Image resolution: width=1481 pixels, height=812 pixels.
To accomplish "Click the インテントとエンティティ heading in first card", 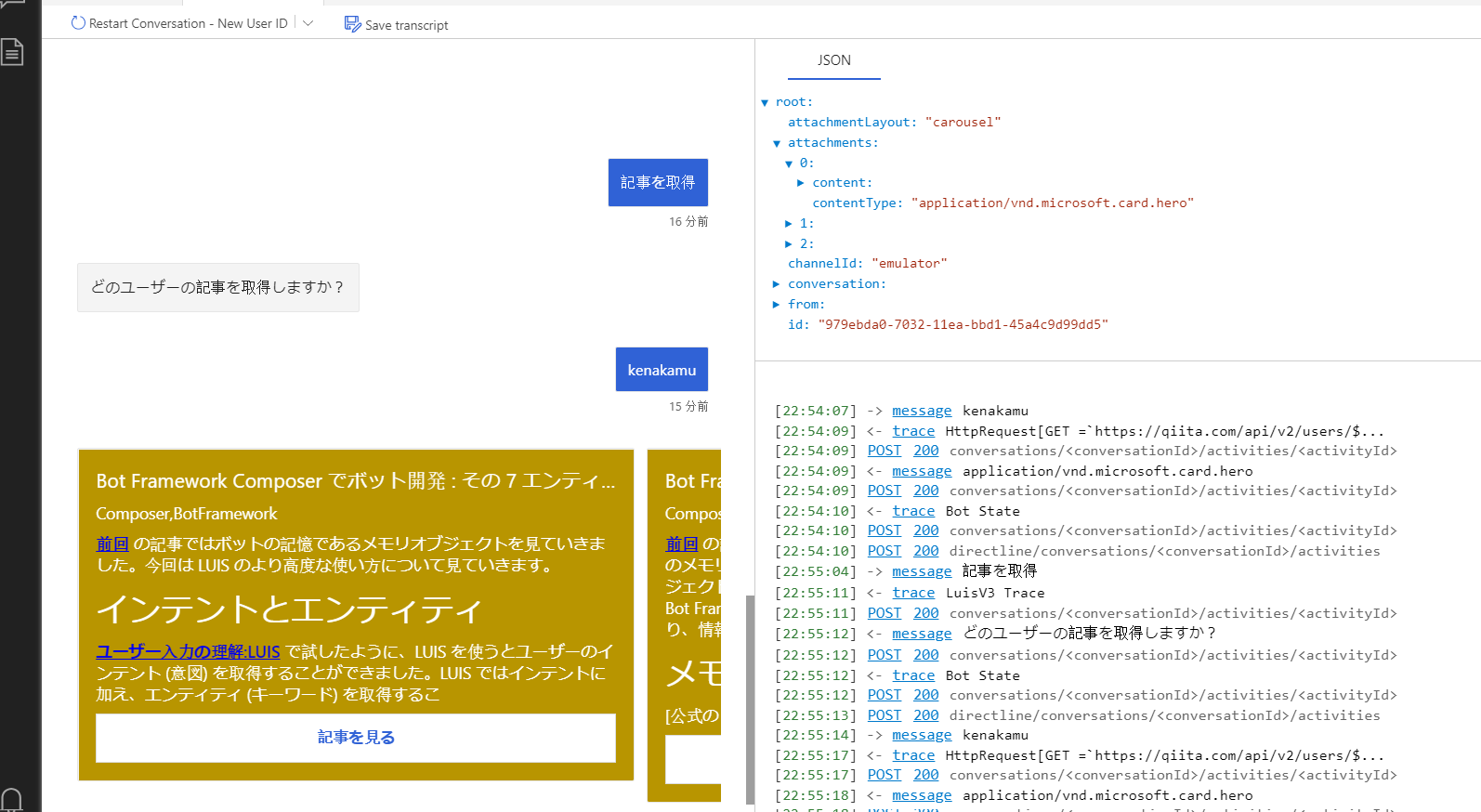I will point(289,609).
